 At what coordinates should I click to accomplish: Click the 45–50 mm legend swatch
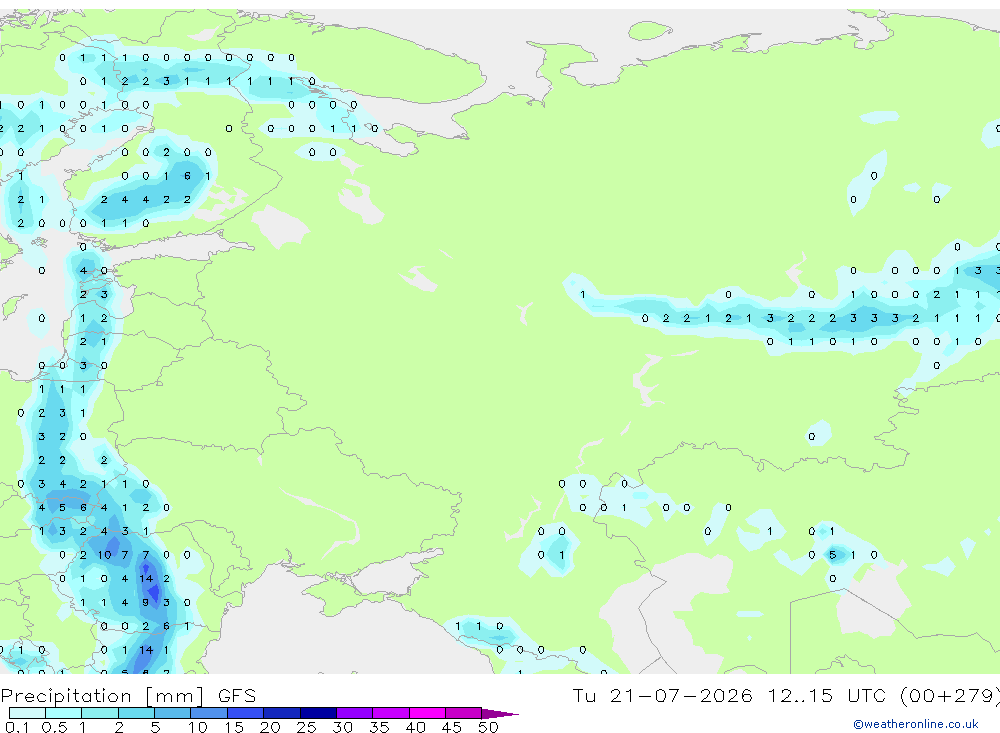464,713
